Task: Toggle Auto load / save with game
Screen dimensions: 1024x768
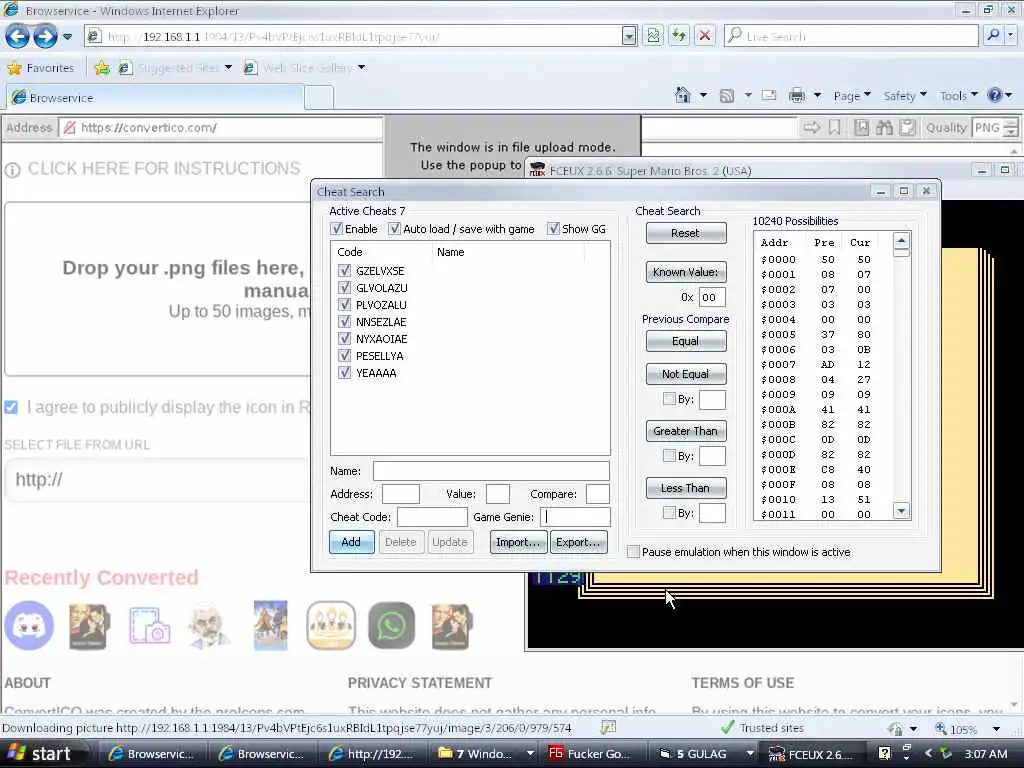Action: (394, 229)
